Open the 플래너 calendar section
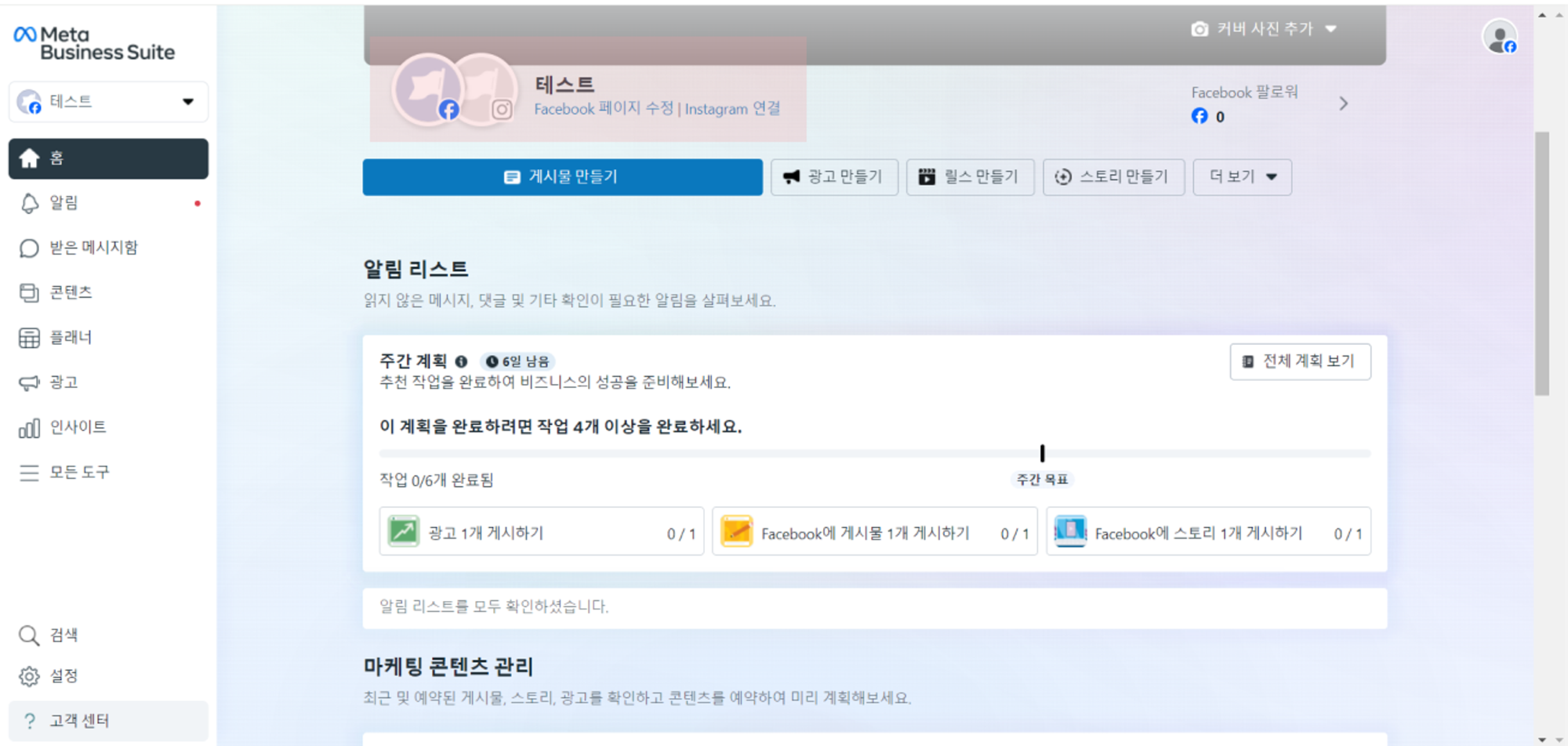The image size is (1568, 746). (x=70, y=337)
